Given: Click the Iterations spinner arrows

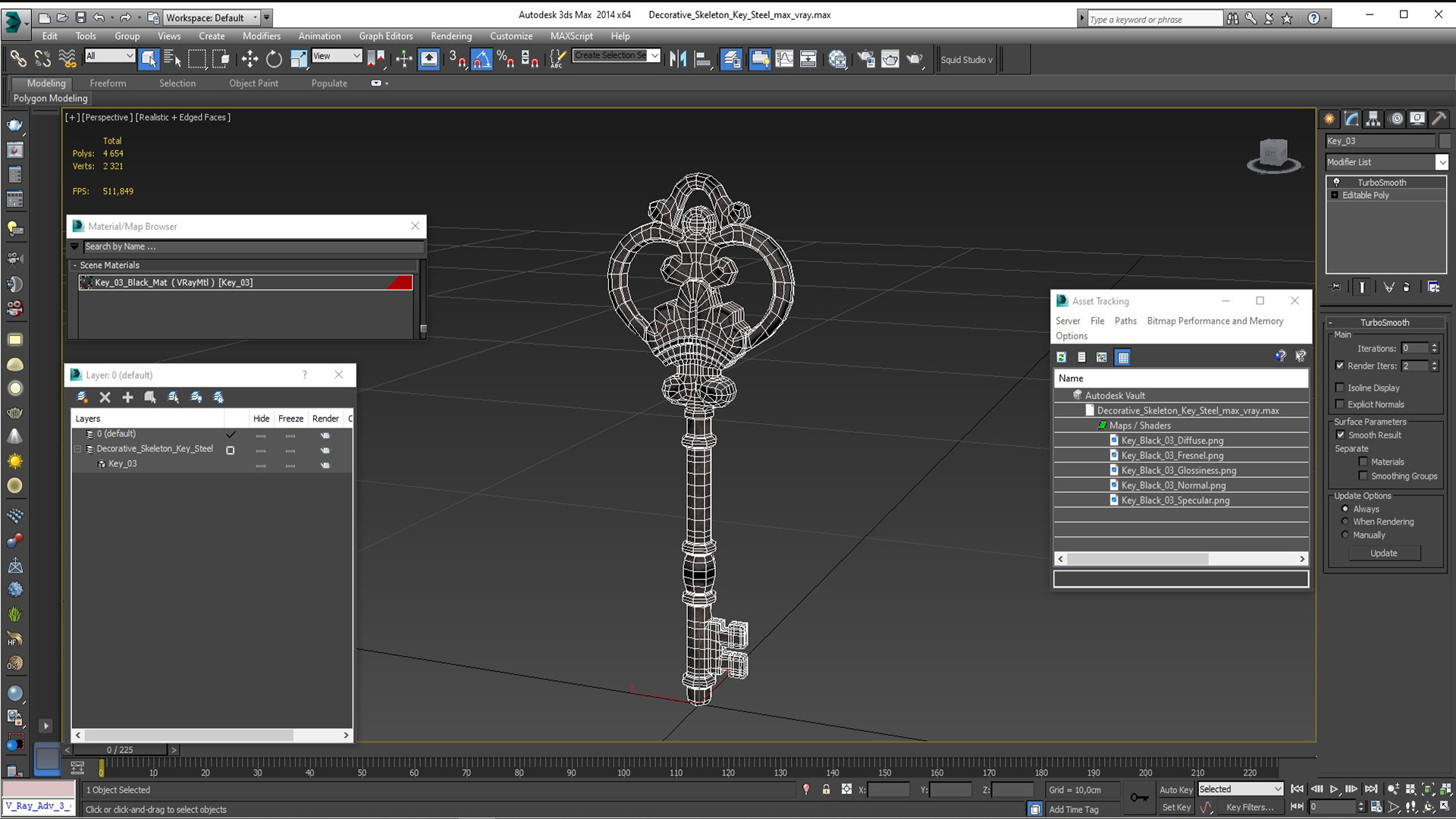Looking at the screenshot, I should click(1434, 348).
